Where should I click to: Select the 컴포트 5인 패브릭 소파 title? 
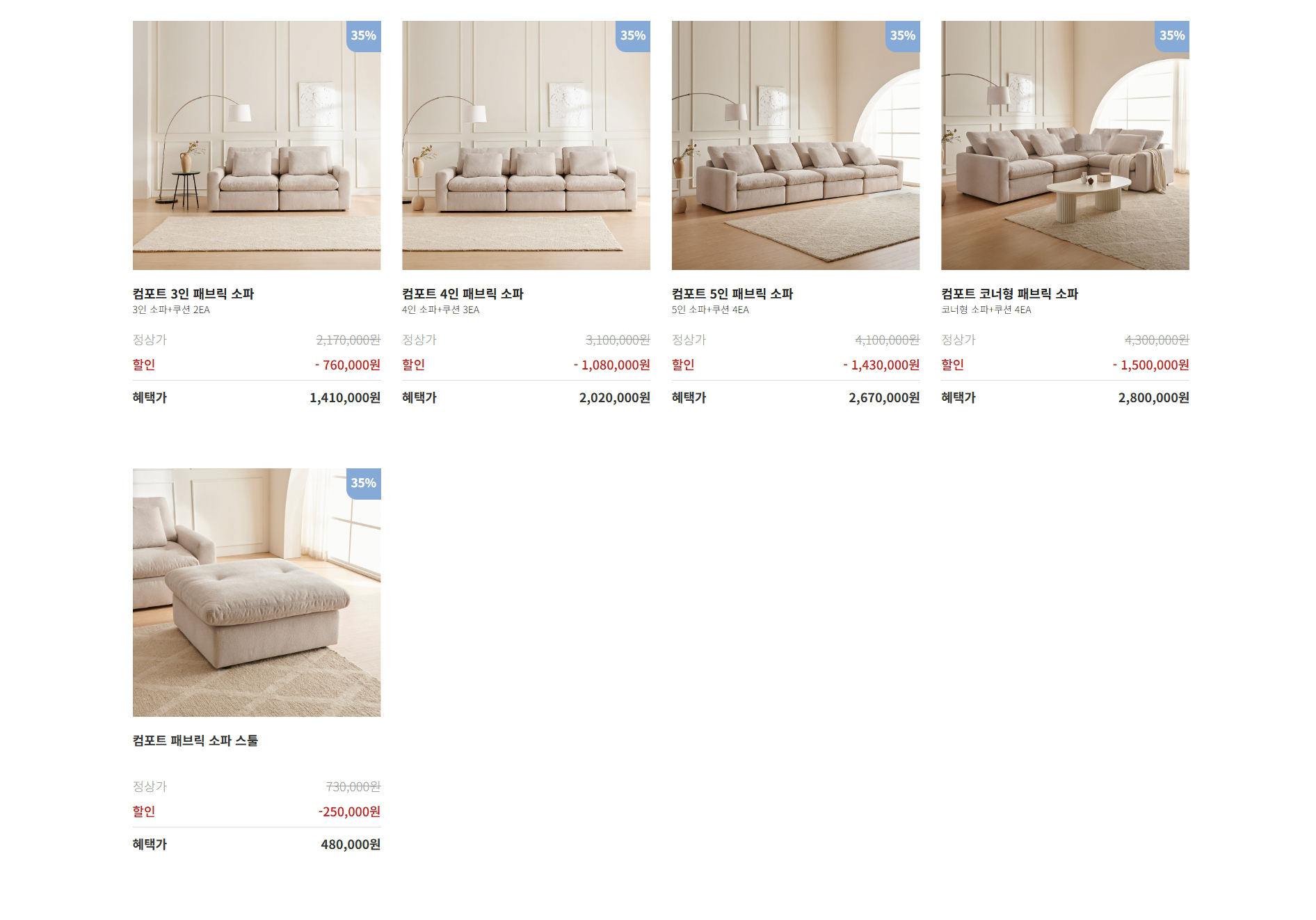732,294
